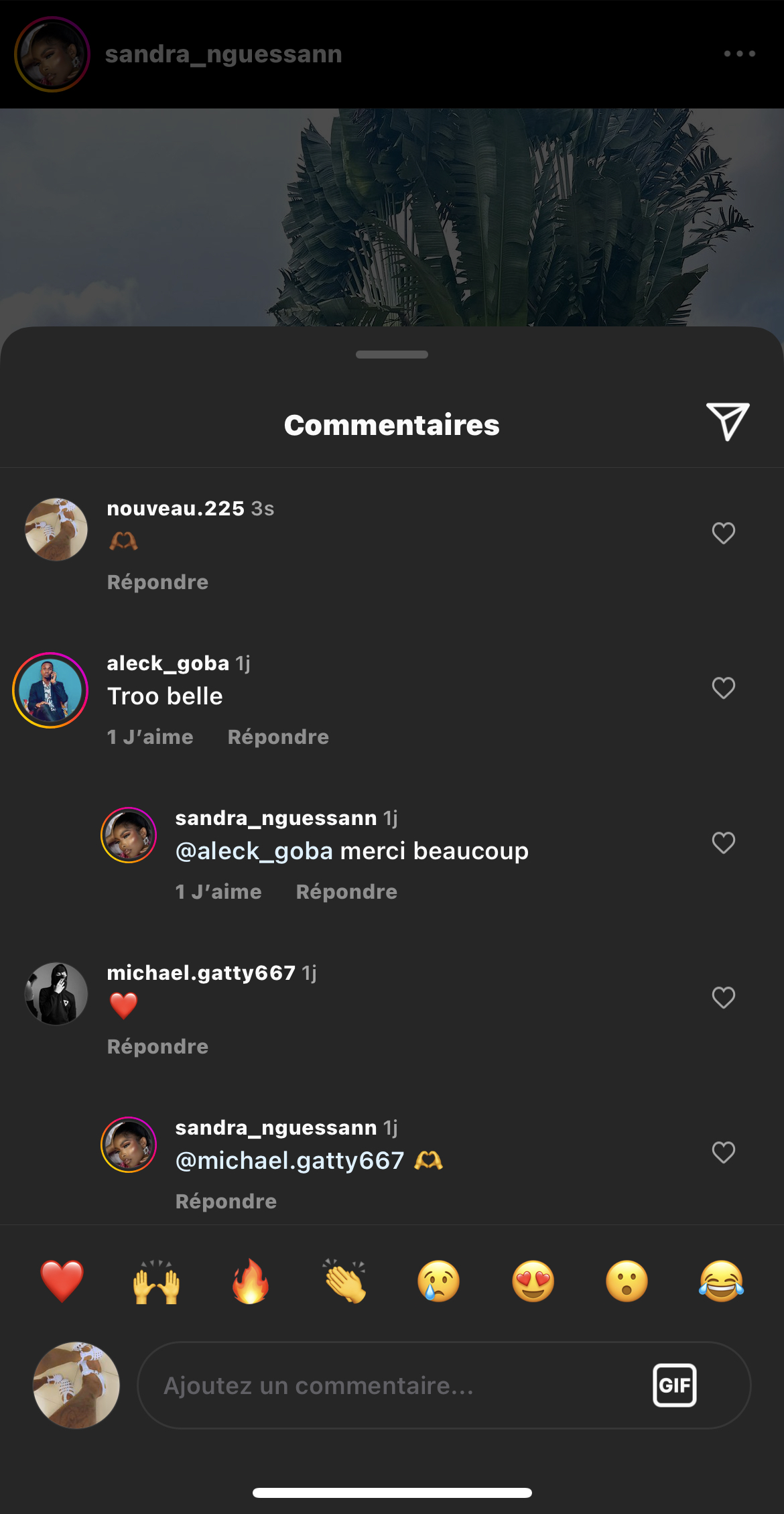
Task: Tap the GIF button in comment field
Action: [x=674, y=1385]
